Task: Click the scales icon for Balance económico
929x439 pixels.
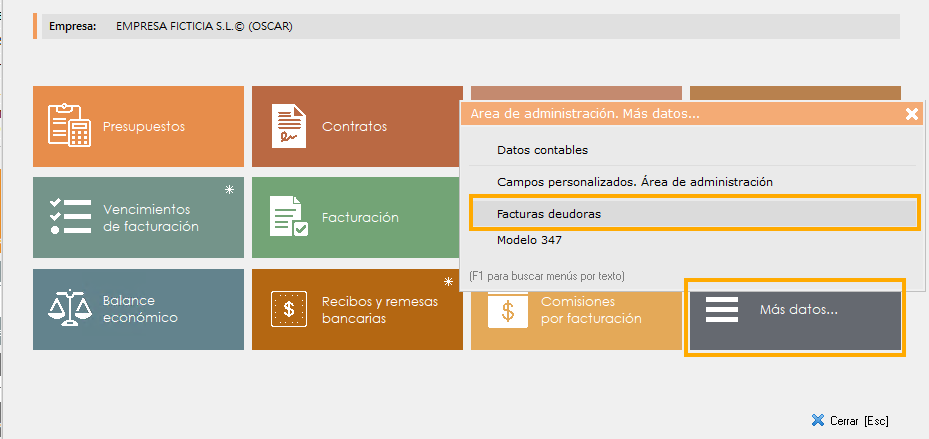Action: pyautogui.click(x=70, y=308)
